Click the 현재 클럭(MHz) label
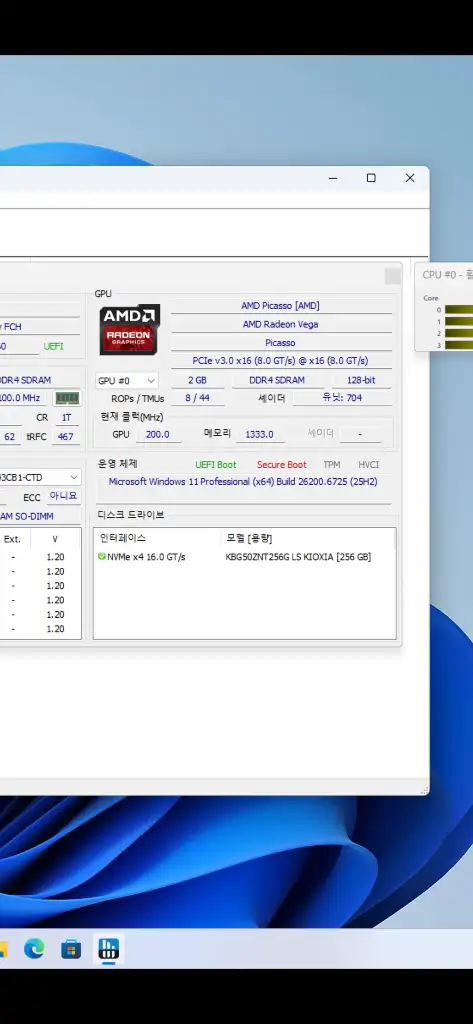The height and width of the screenshot is (1024, 473). point(131,417)
